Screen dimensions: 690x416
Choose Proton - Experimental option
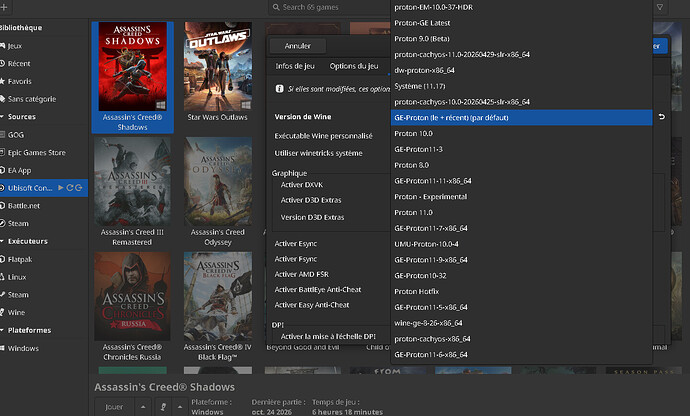(x=521, y=197)
